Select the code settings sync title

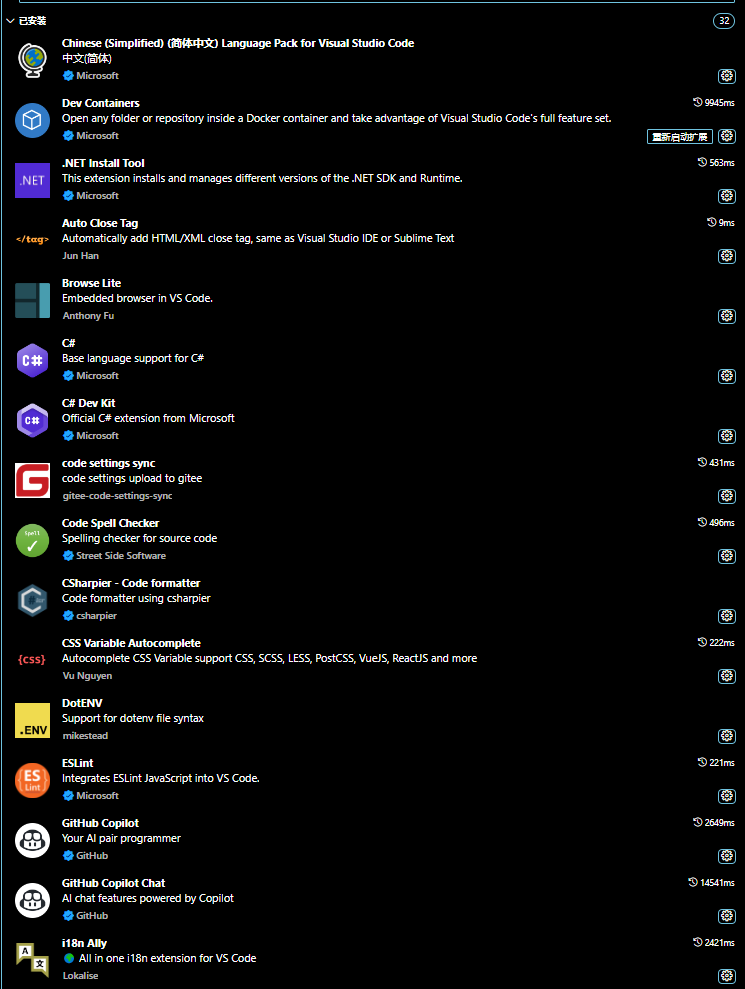[x=109, y=463]
